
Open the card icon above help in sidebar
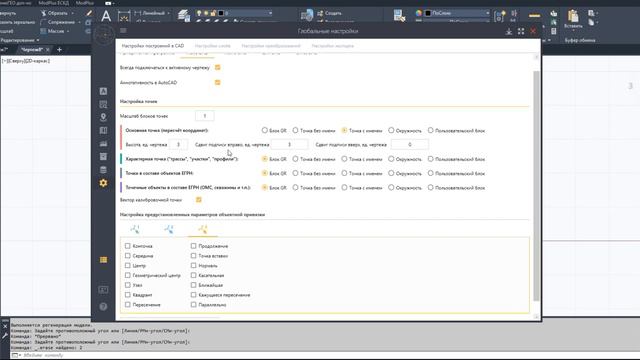[x=103, y=290]
